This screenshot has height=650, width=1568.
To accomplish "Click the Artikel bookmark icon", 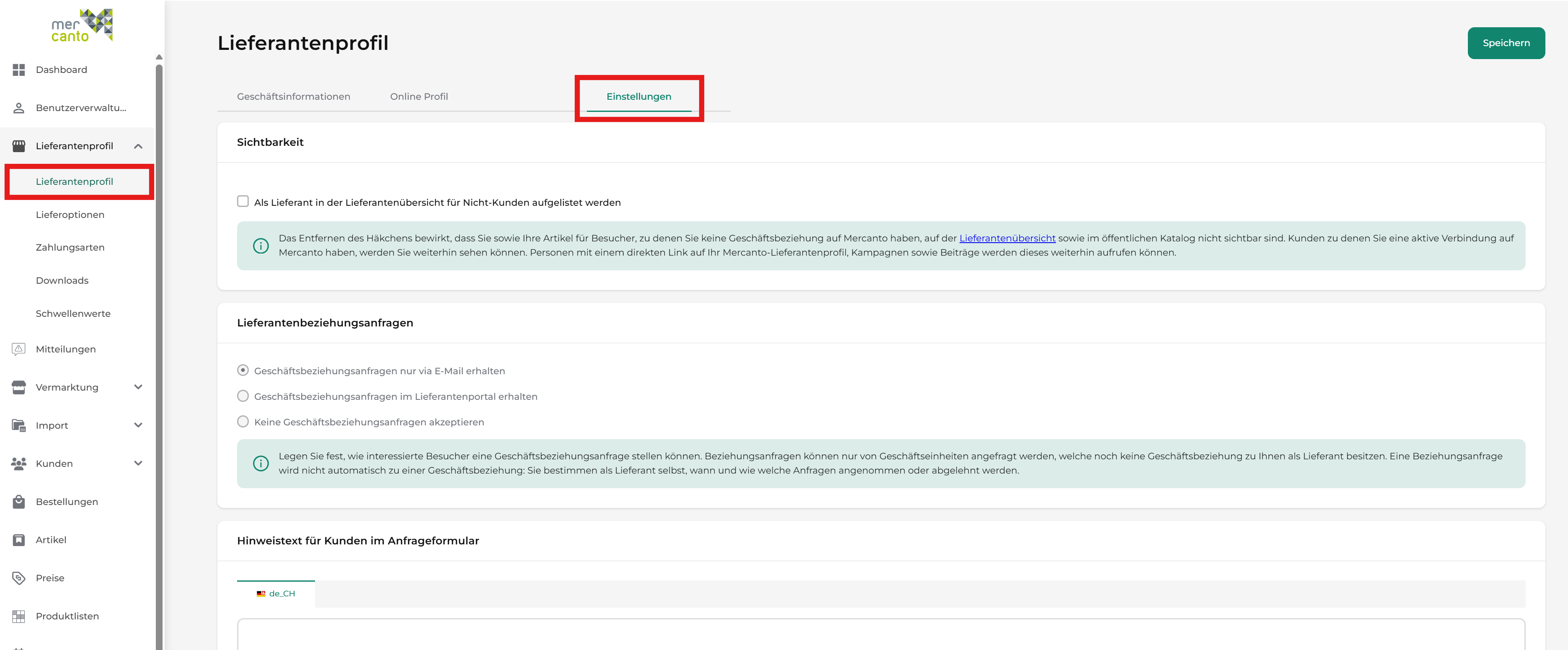I will [x=19, y=540].
